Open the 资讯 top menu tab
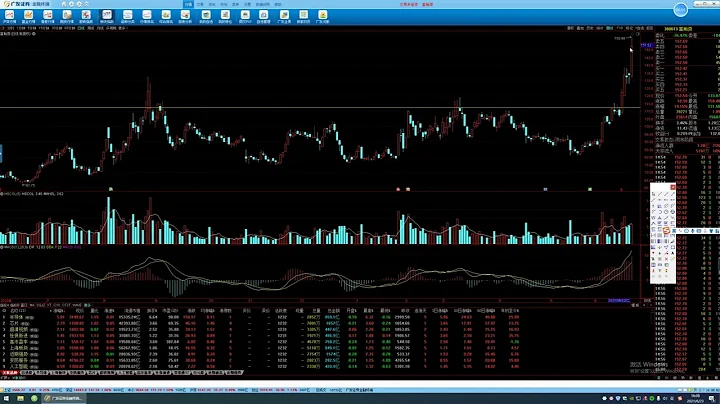The image size is (720, 404). pos(212,4)
